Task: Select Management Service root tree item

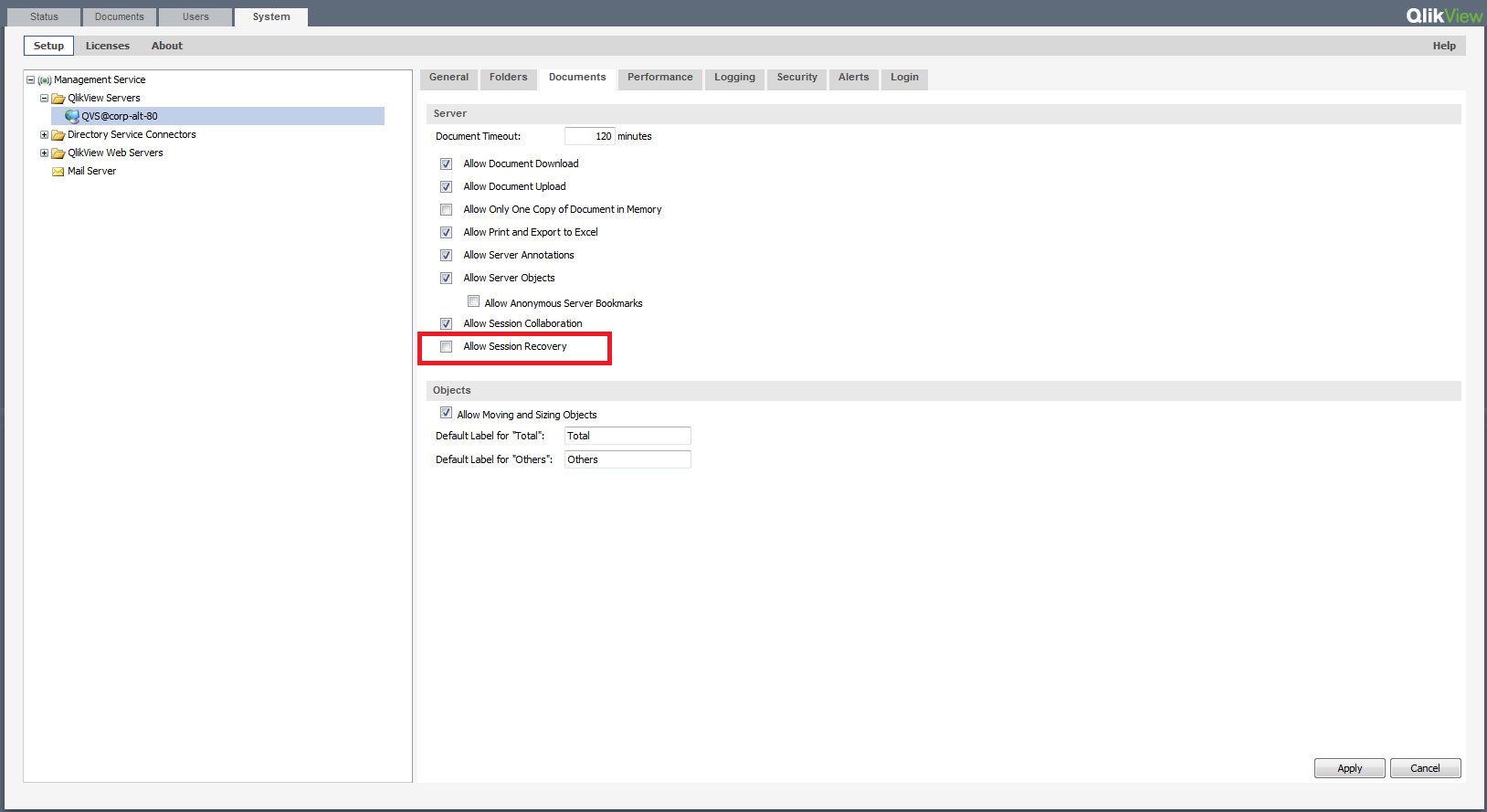Action: pyautogui.click(x=100, y=80)
